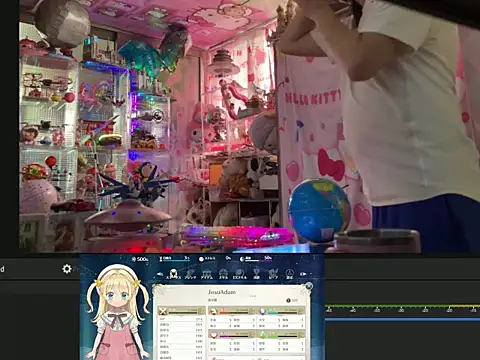Open settings with the gear icon
This screenshot has height=360, width=480.
(x=67, y=269)
